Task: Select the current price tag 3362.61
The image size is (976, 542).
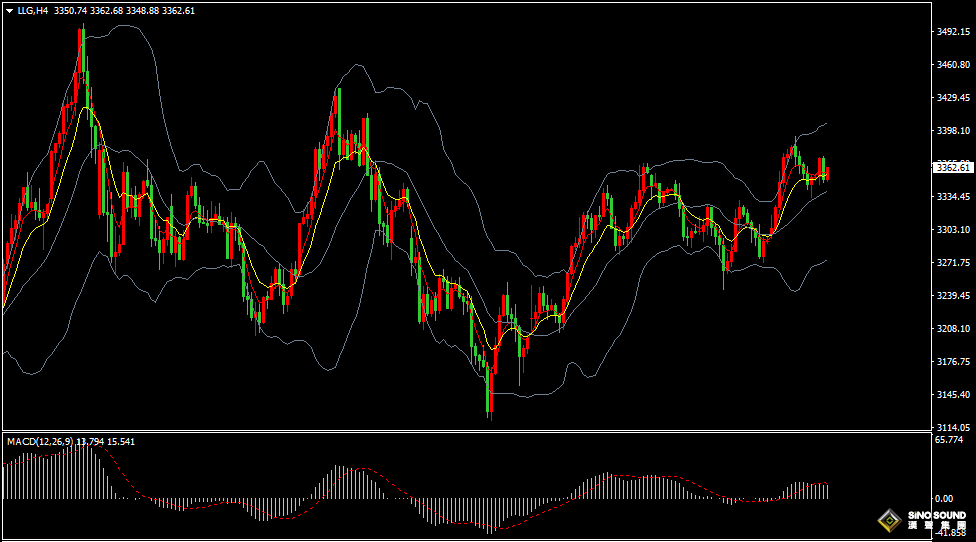Action: [x=951, y=167]
